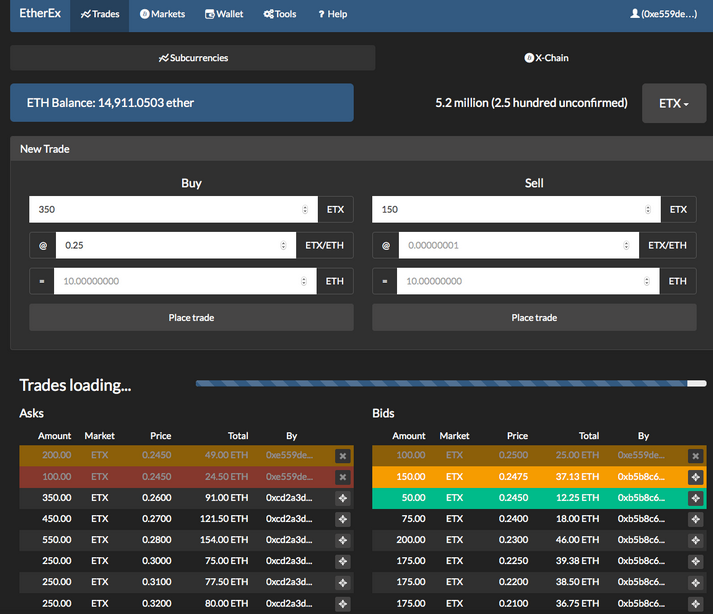The image size is (713, 614).
Task: Switch to the X-Chain tab
Action: coord(546,58)
